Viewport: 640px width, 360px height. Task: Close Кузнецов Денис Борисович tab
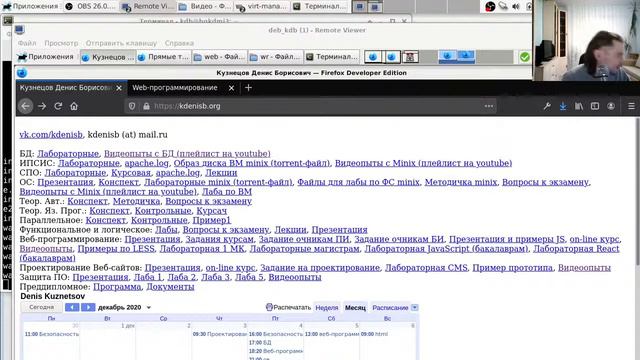119,88
